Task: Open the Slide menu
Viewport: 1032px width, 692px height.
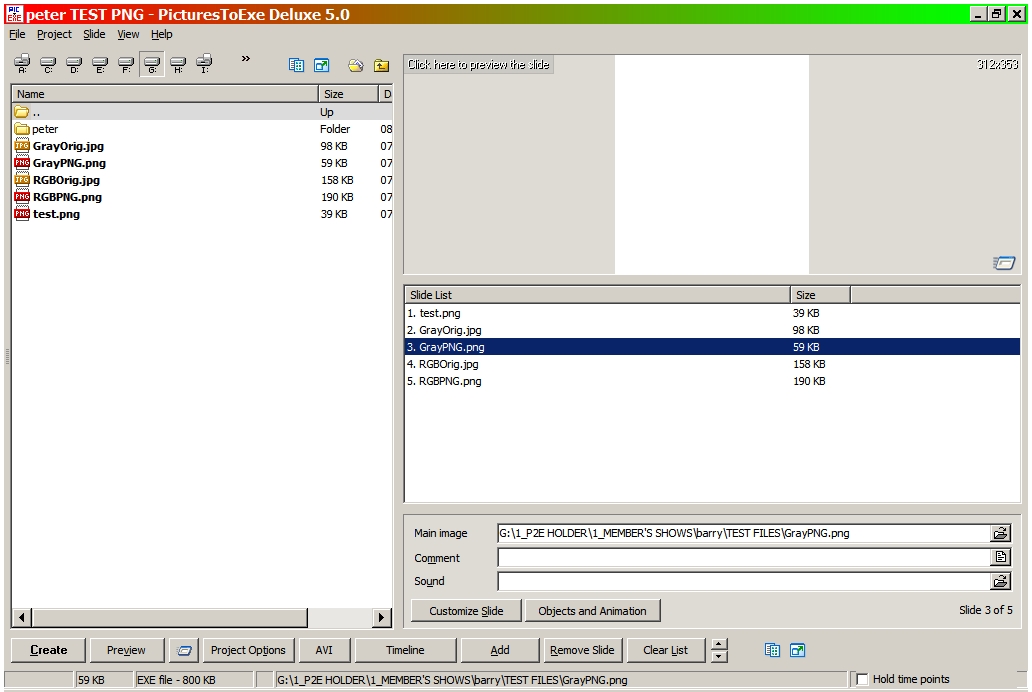Action: coord(94,34)
